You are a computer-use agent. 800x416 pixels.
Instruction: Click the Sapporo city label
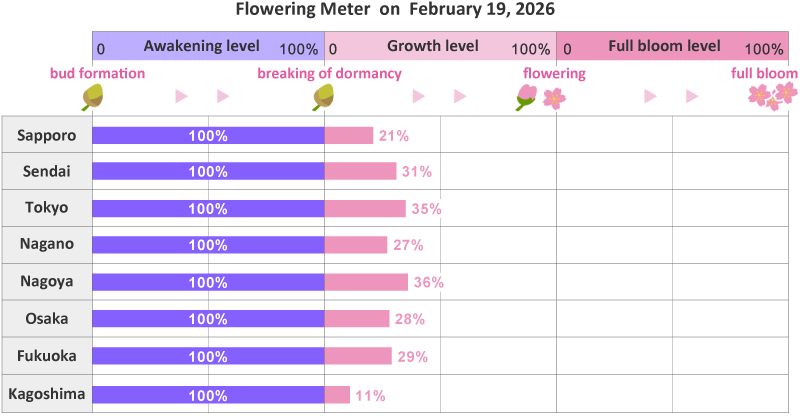point(46,135)
